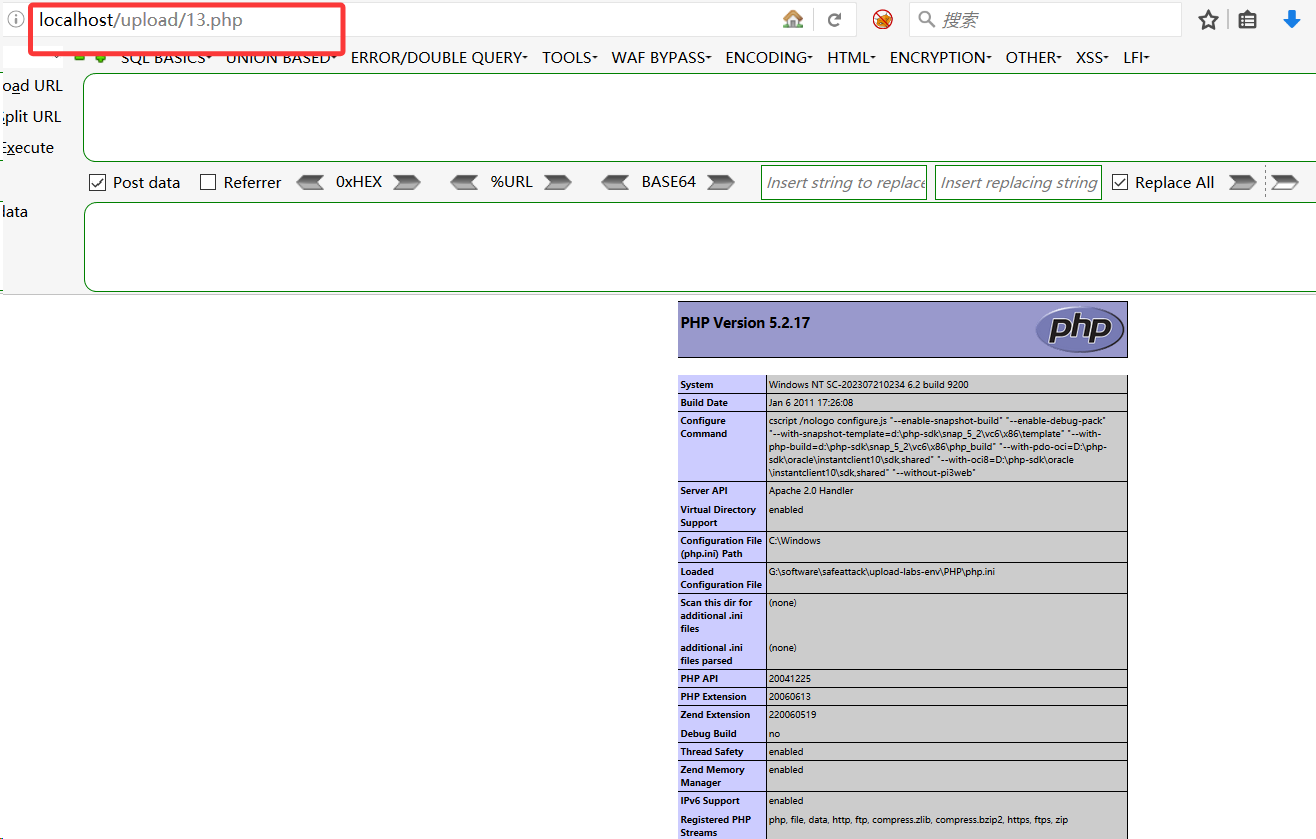The width and height of the screenshot is (1316, 839).
Task: Enable the Referrer checkbox
Action: 208,182
